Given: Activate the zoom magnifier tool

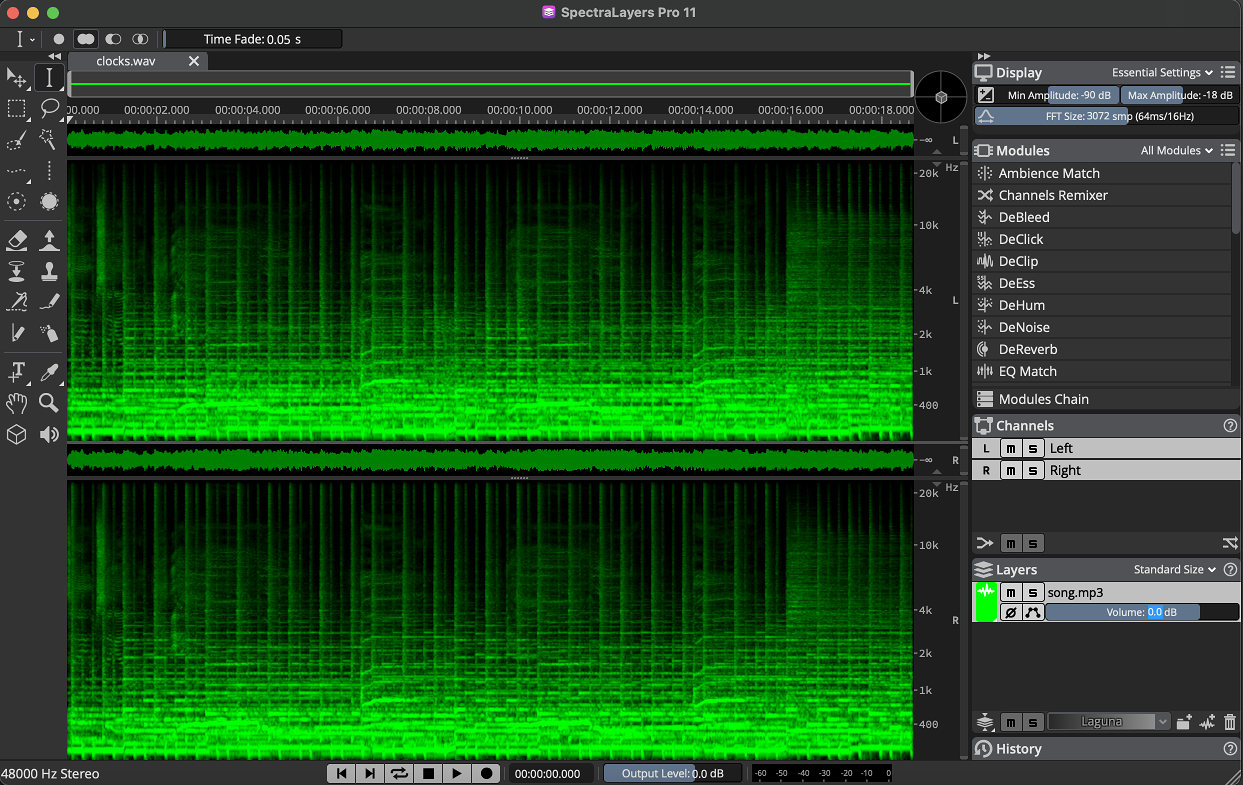Looking at the screenshot, I should (49, 403).
